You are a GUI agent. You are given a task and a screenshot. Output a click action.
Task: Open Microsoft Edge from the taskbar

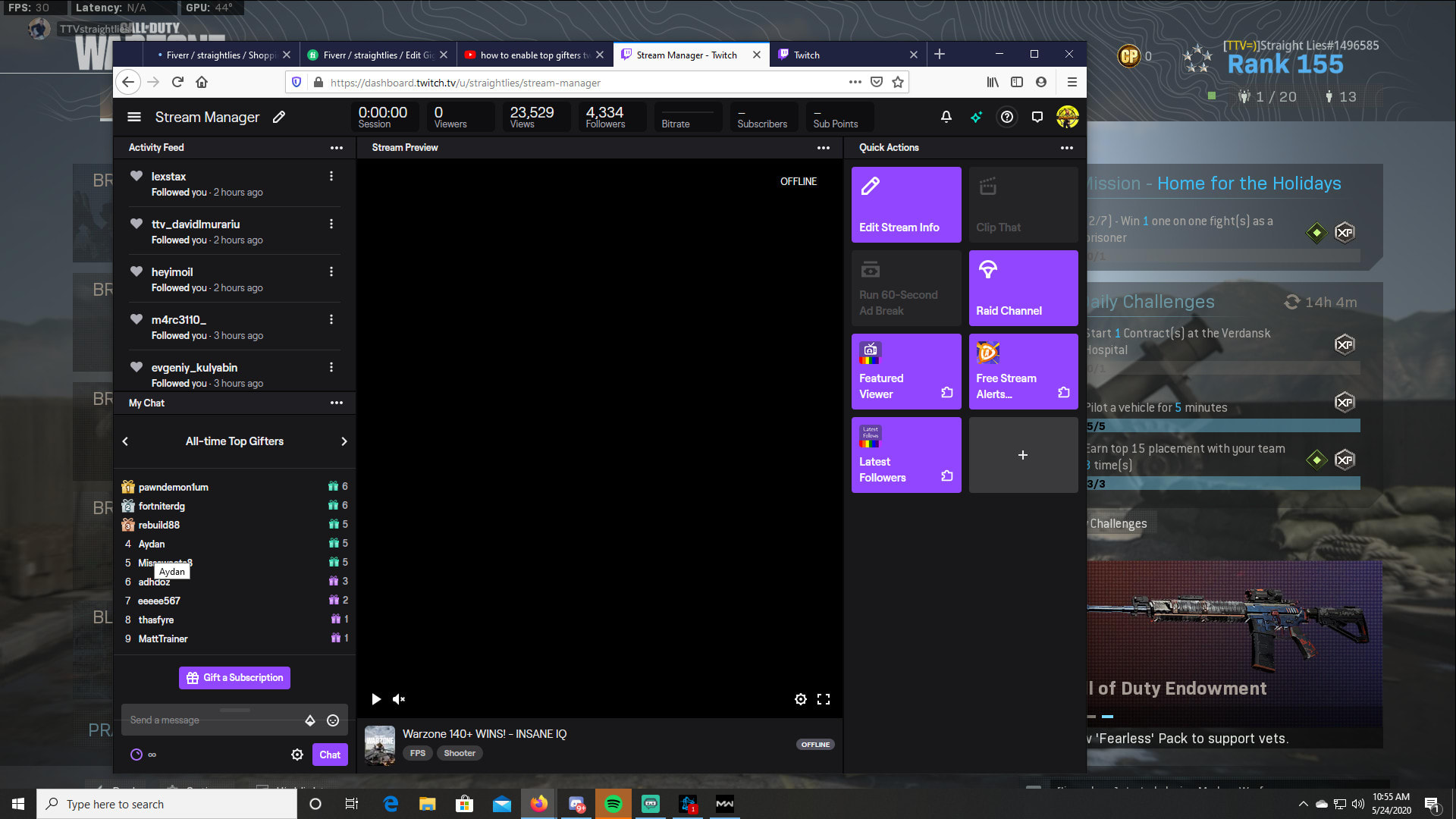391,804
